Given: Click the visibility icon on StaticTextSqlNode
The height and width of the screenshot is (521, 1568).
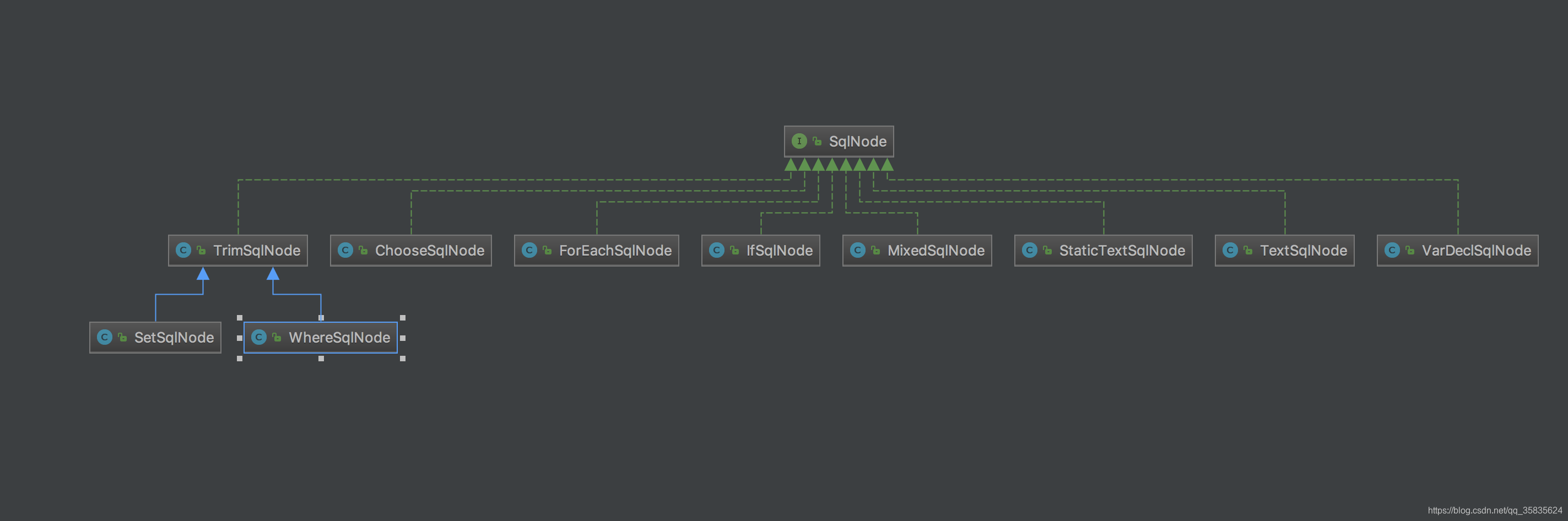Looking at the screenshot, I should click(x=1047, y=250).
